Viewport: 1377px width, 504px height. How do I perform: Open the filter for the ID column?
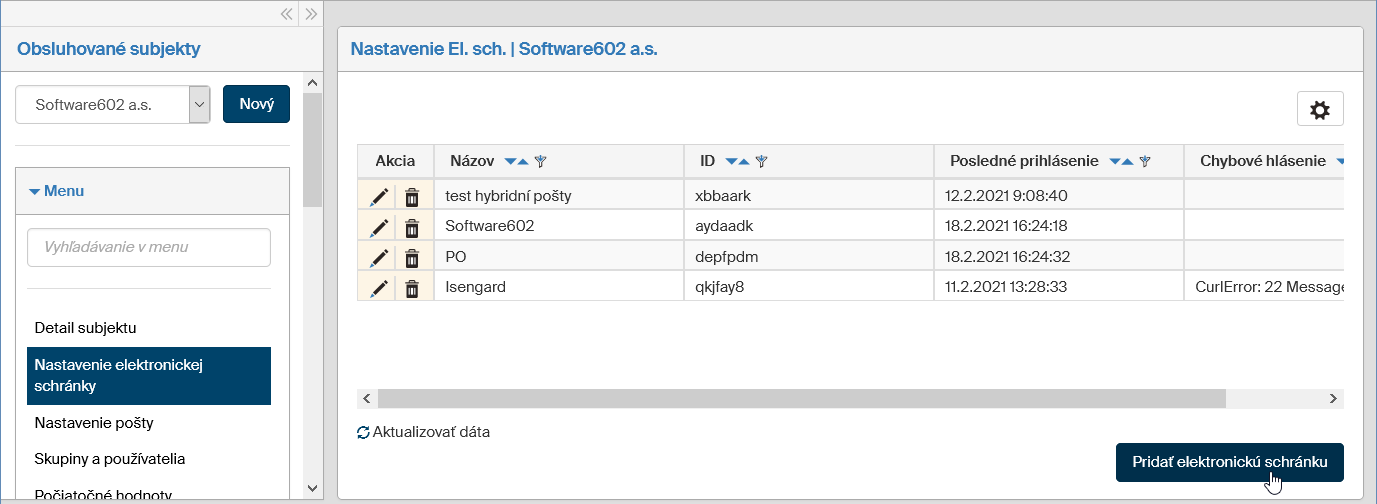[x=761, y=161]
